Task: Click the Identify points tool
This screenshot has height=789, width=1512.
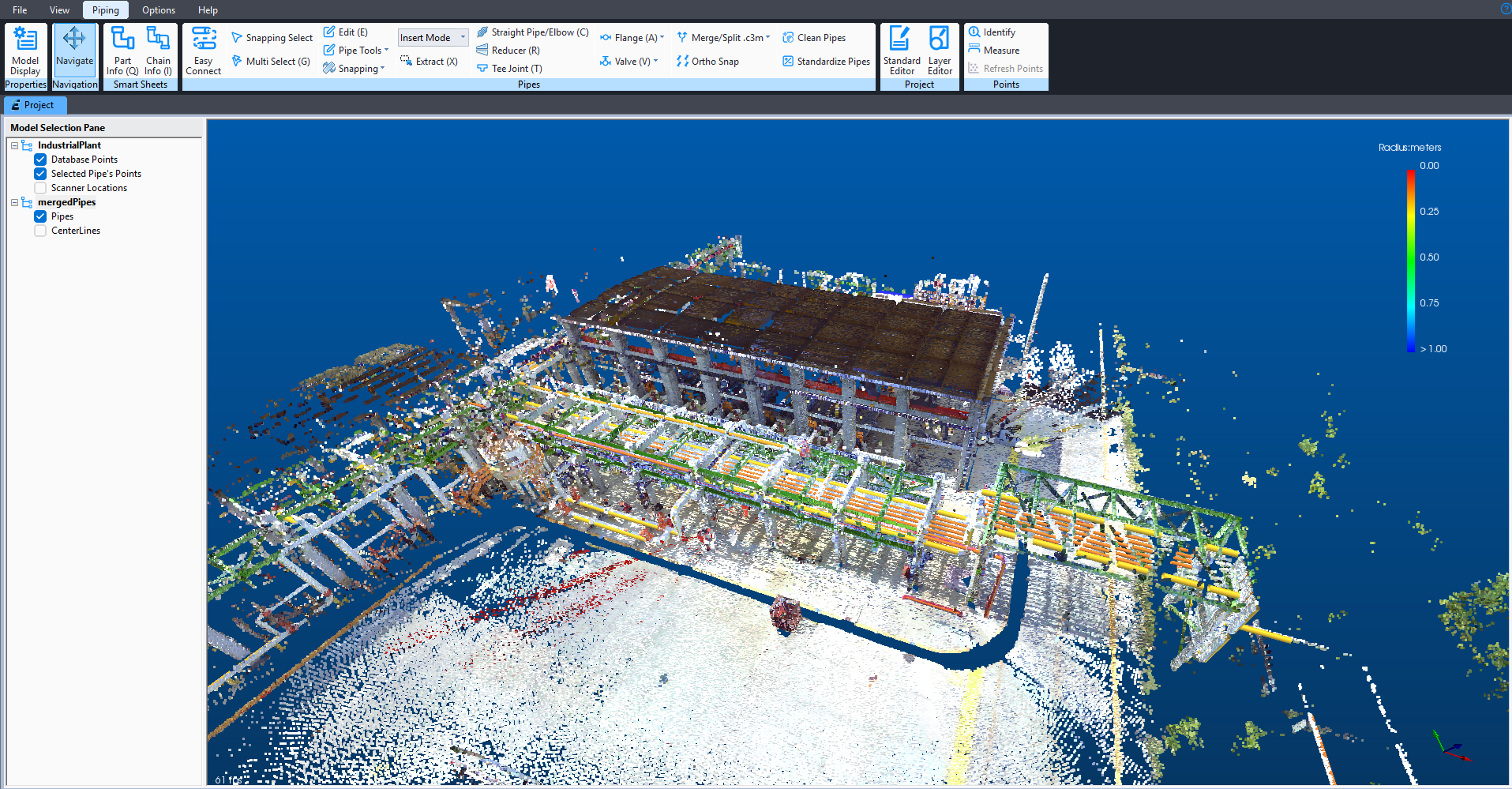Action: point(992,32)
